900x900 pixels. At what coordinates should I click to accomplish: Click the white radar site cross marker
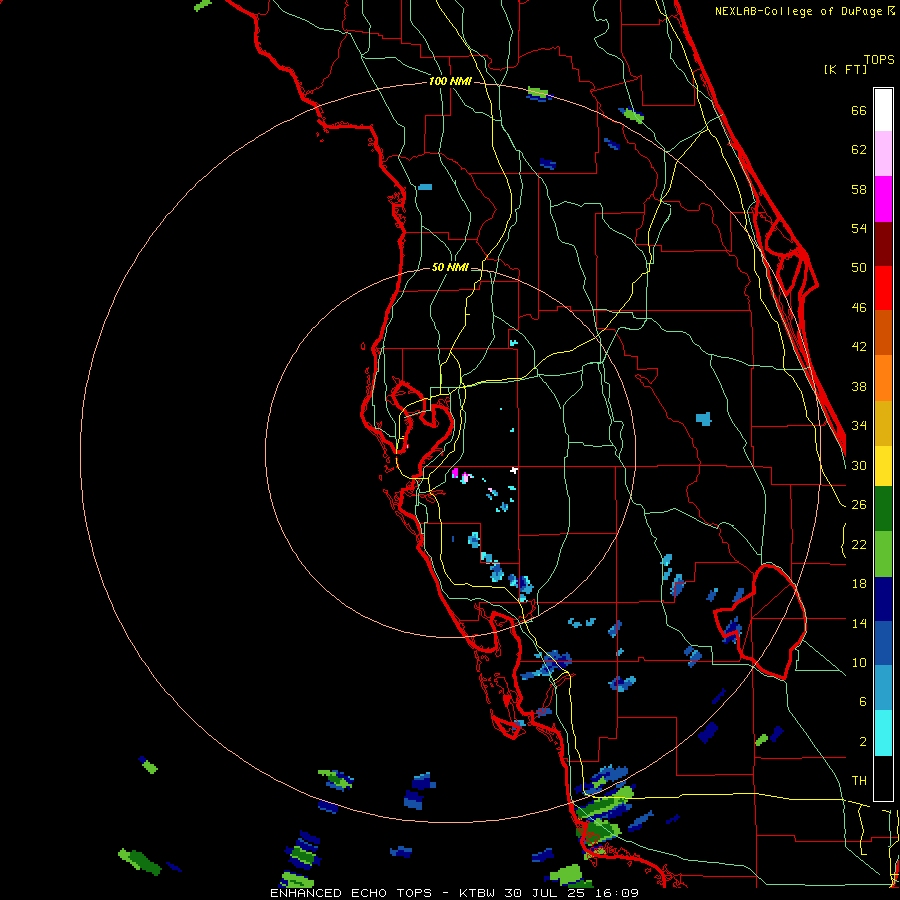[514, 470]
